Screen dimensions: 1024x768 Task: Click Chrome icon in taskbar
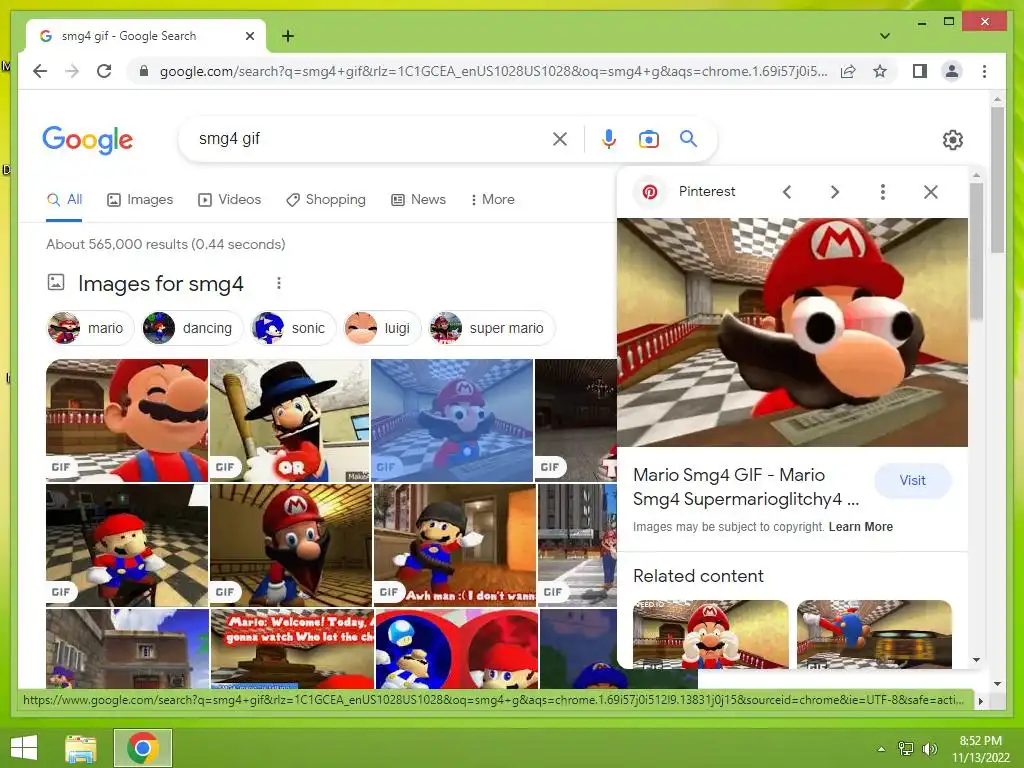click(143, 748)
